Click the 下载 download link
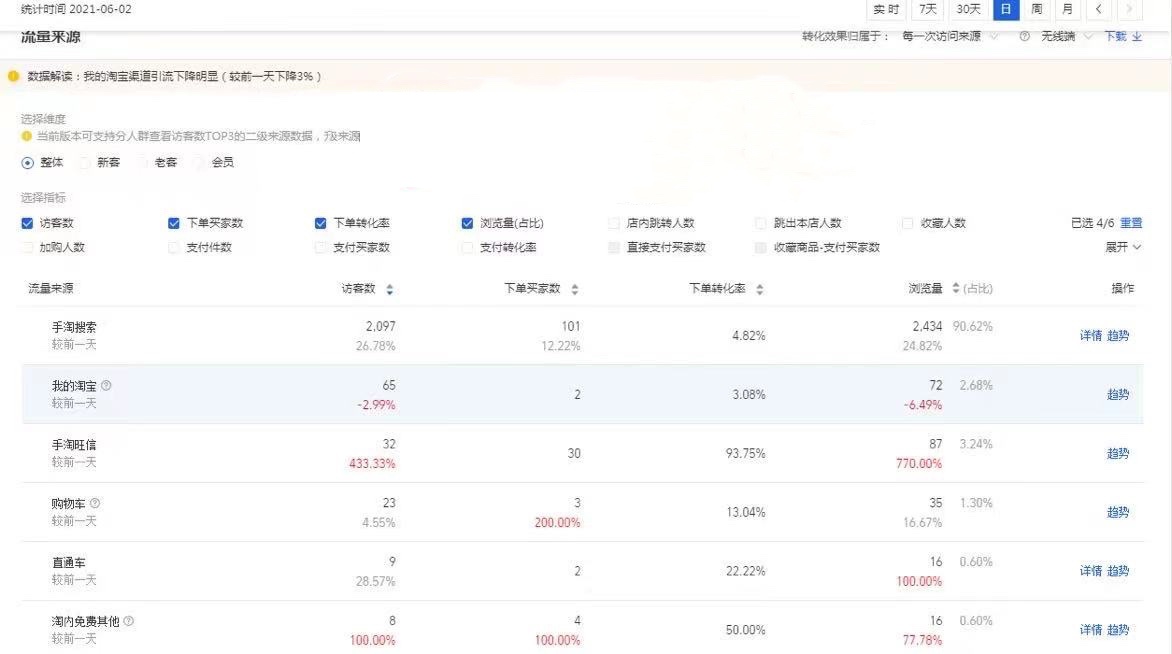Image resolution: width=1172 pixels, height=654 pixels. pos(1115,37)
